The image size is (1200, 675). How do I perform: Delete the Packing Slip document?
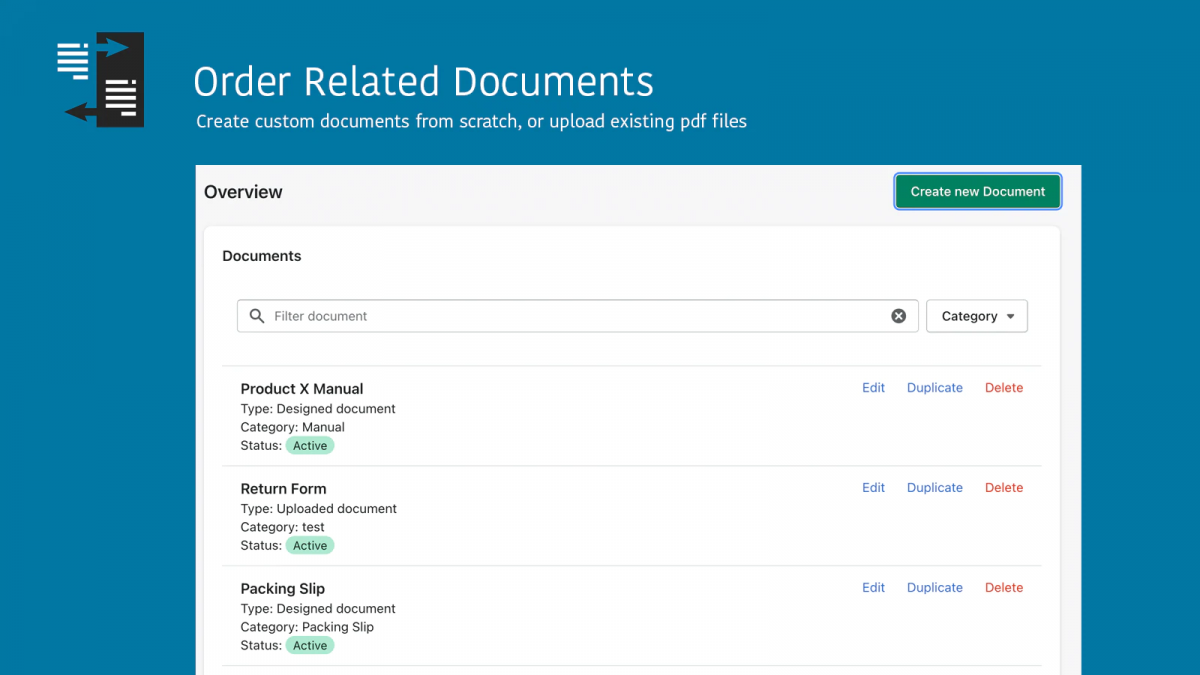[1003, 588]
